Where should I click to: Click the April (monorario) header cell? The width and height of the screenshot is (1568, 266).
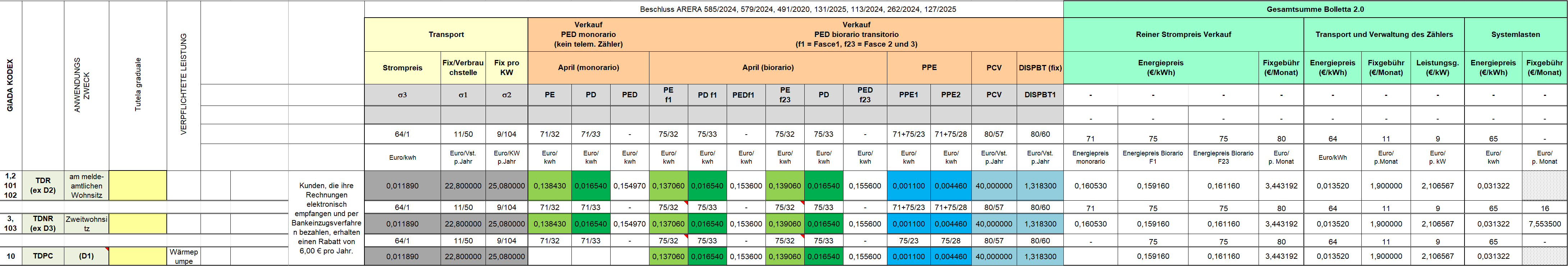(x=589, y=67)
